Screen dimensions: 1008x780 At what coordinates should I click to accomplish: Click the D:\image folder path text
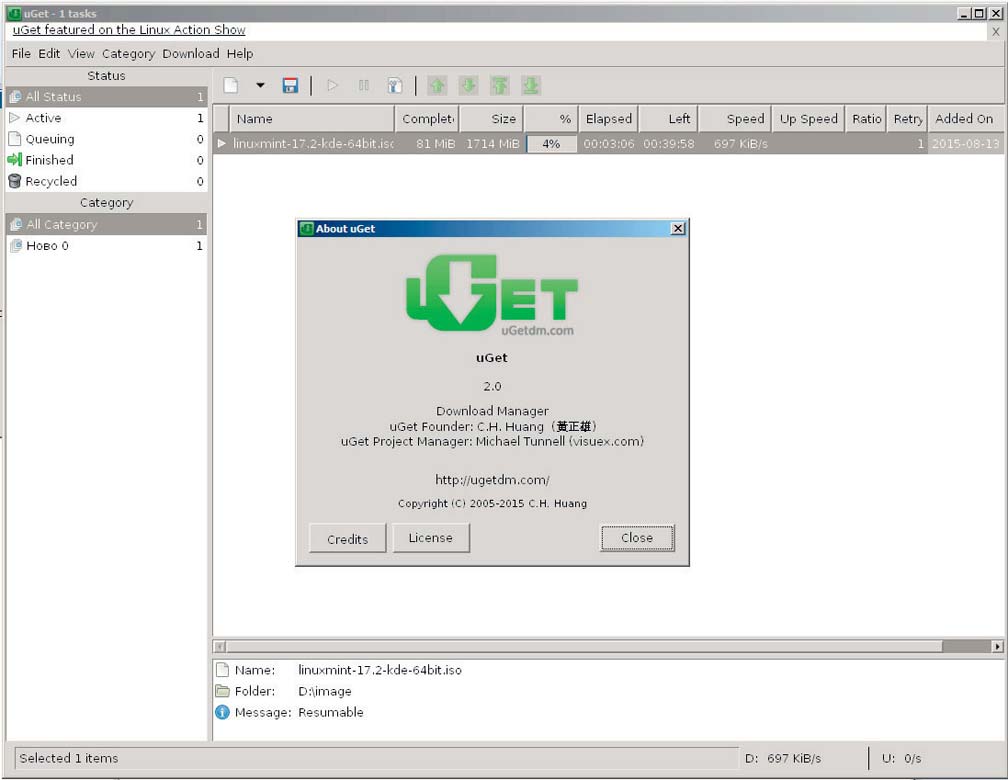click(x=325, y=691)
